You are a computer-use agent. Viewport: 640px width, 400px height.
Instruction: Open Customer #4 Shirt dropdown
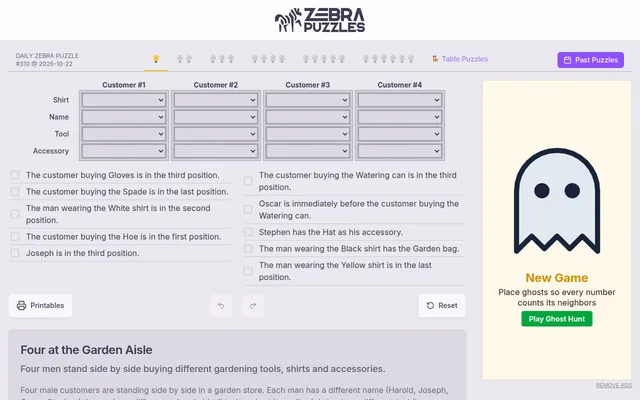(x=400, y=100)
